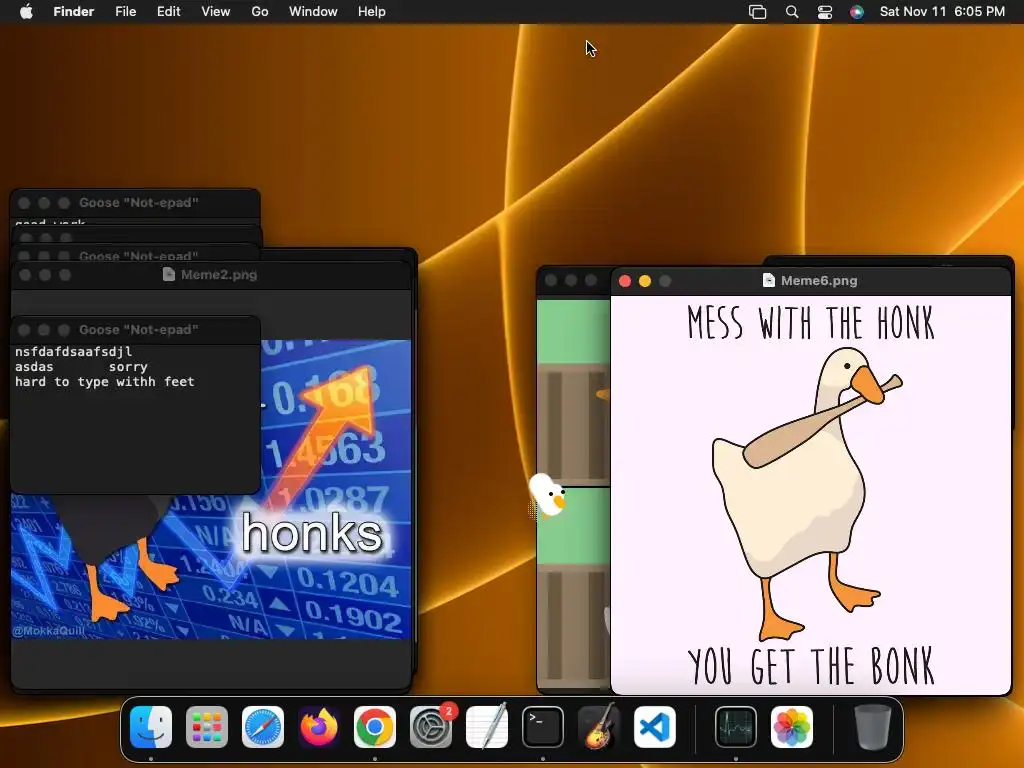Click the "MESS WITH THE HONK" caption

click(x=811, y=323)
